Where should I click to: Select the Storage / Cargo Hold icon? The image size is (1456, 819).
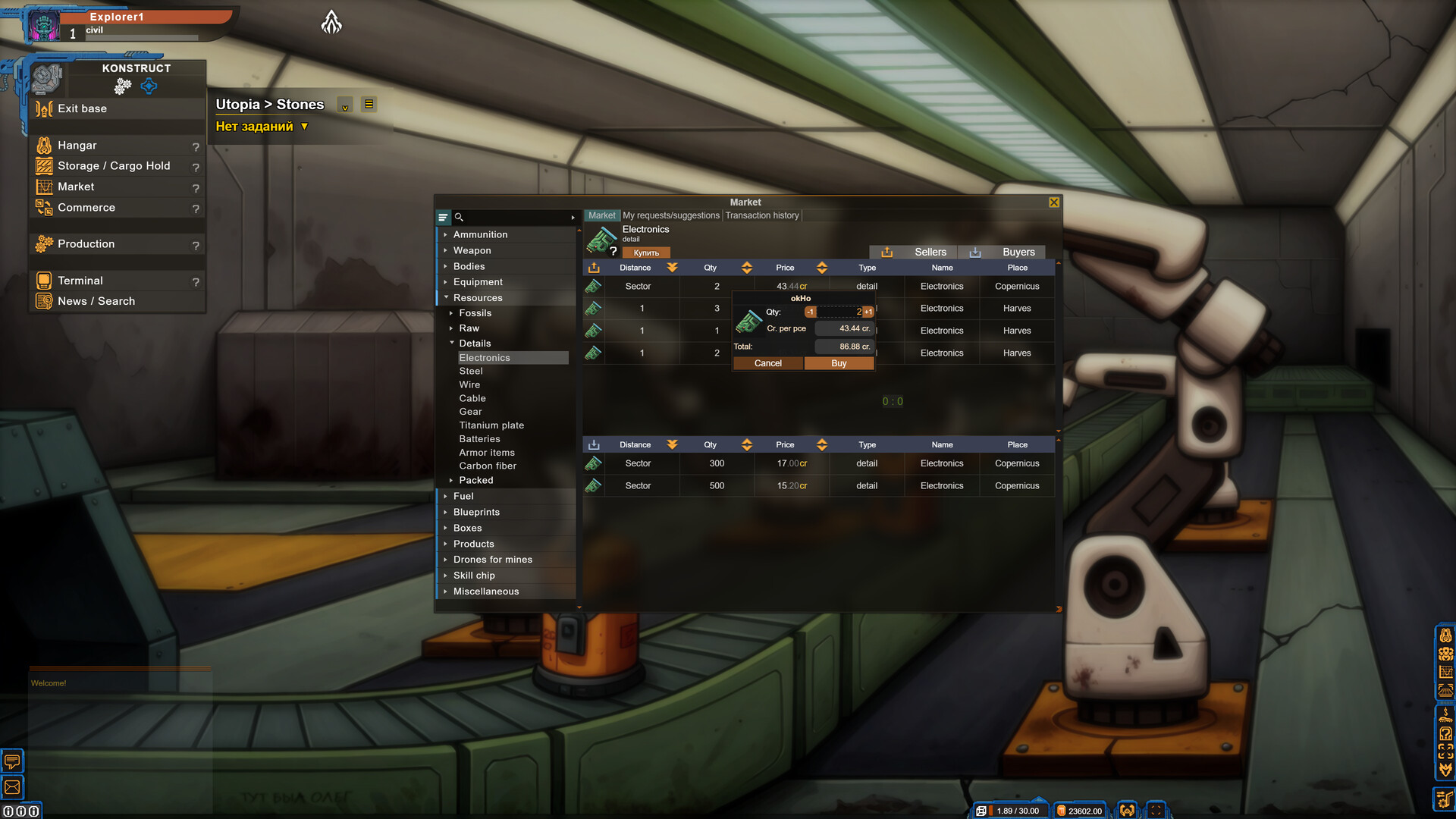point(44,165)
